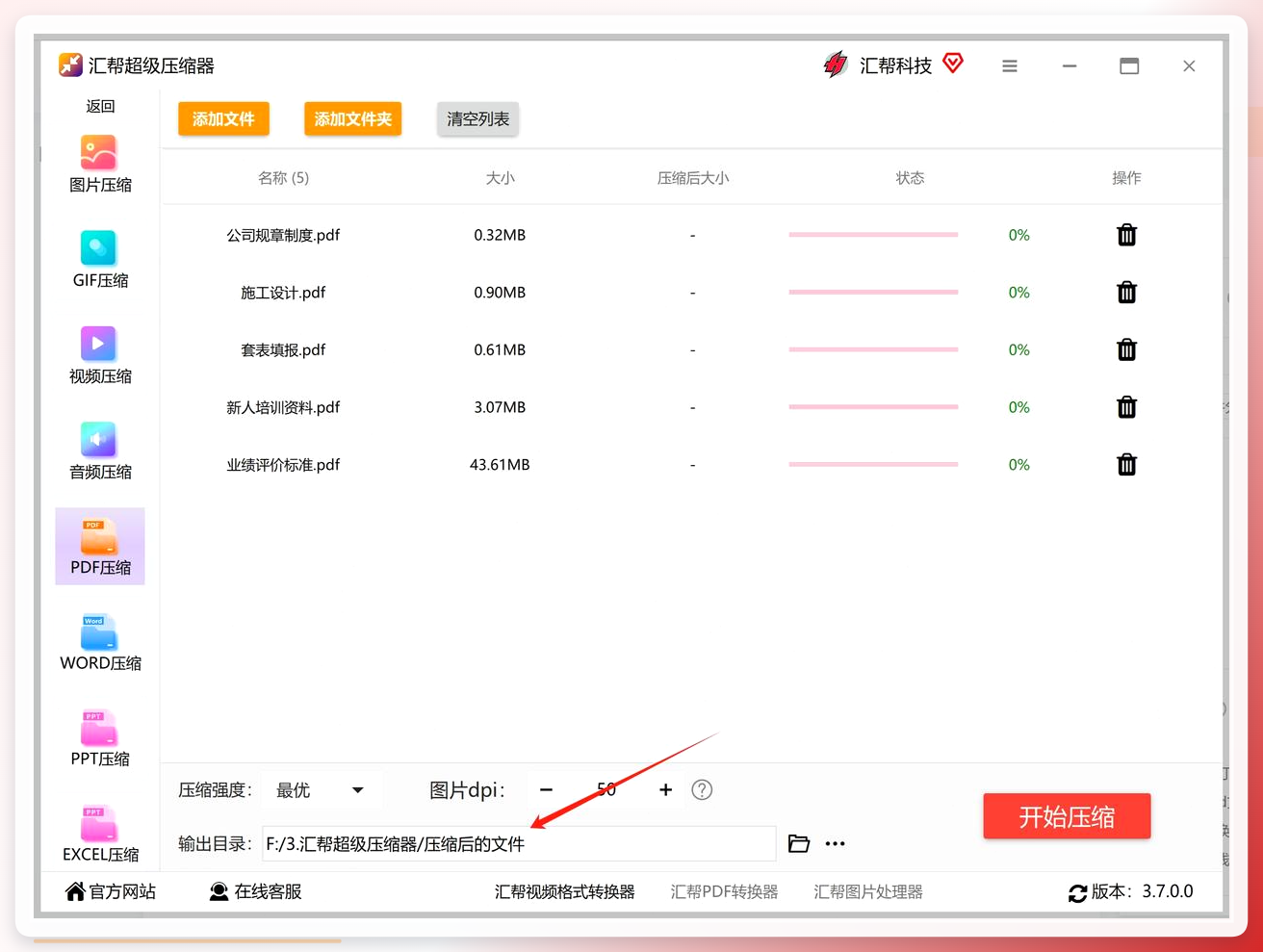The image size is (1263, 952).
Task: Click progress bar of 业绩评价标准.pdf
Action: [873, 465]
